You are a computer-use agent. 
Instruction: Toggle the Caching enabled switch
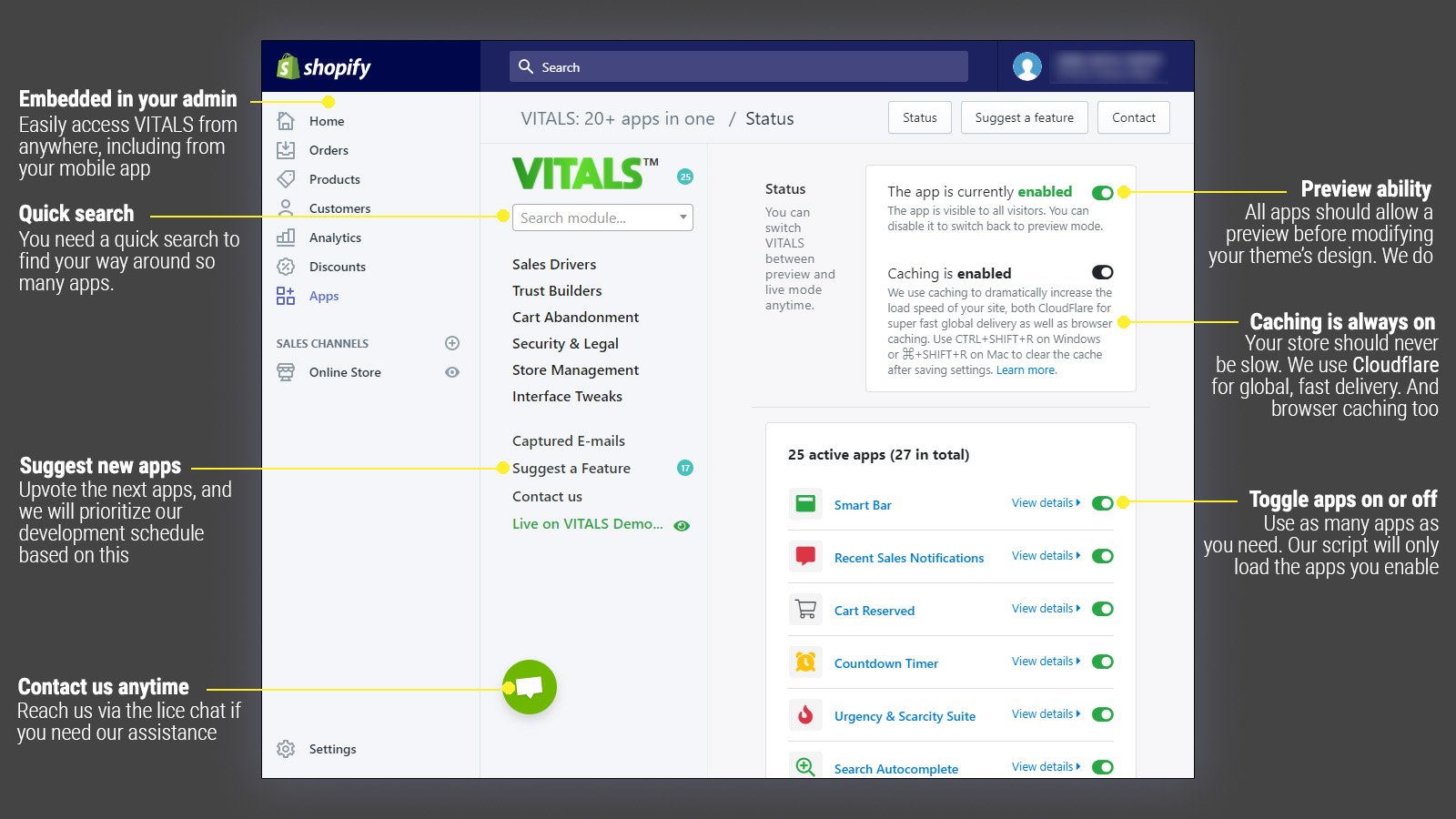pos(1102,272)
